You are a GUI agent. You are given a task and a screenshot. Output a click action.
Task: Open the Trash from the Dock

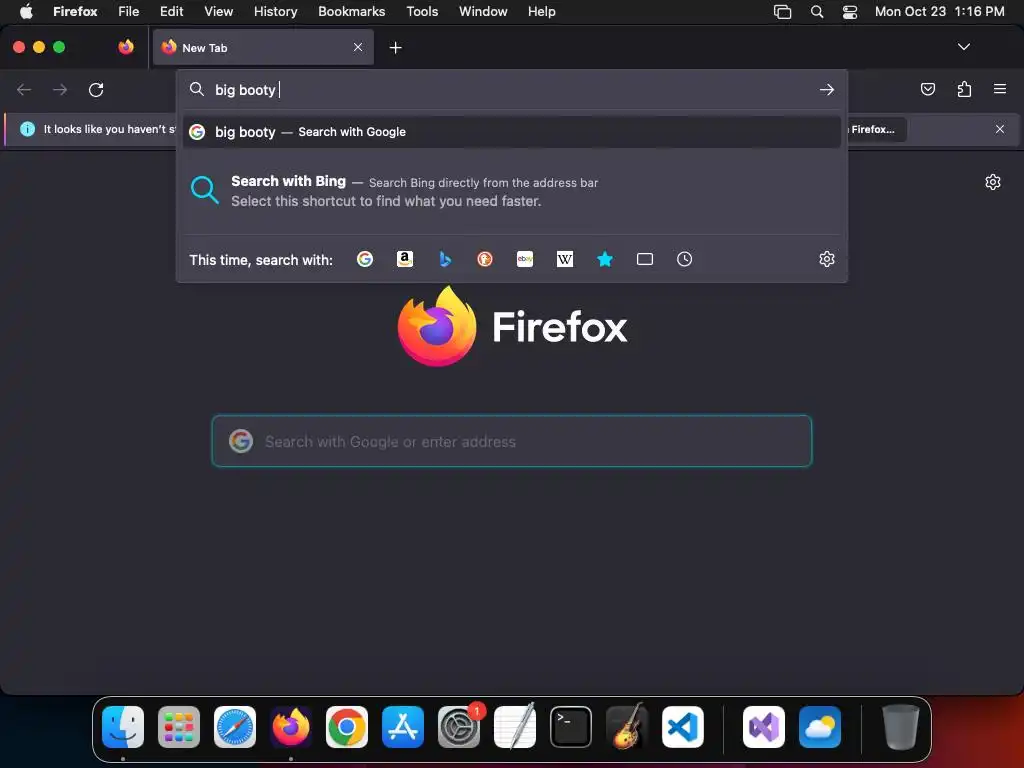(901, 727)
